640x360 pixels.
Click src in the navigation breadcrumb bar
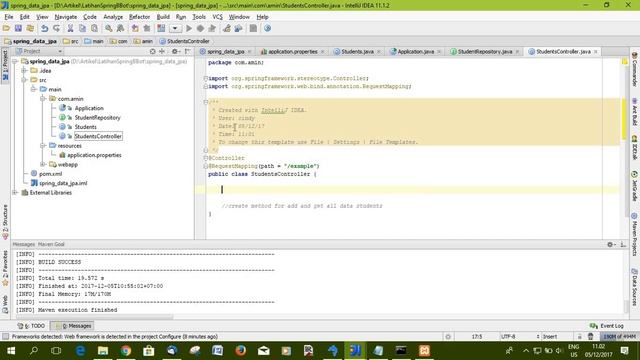71,41
